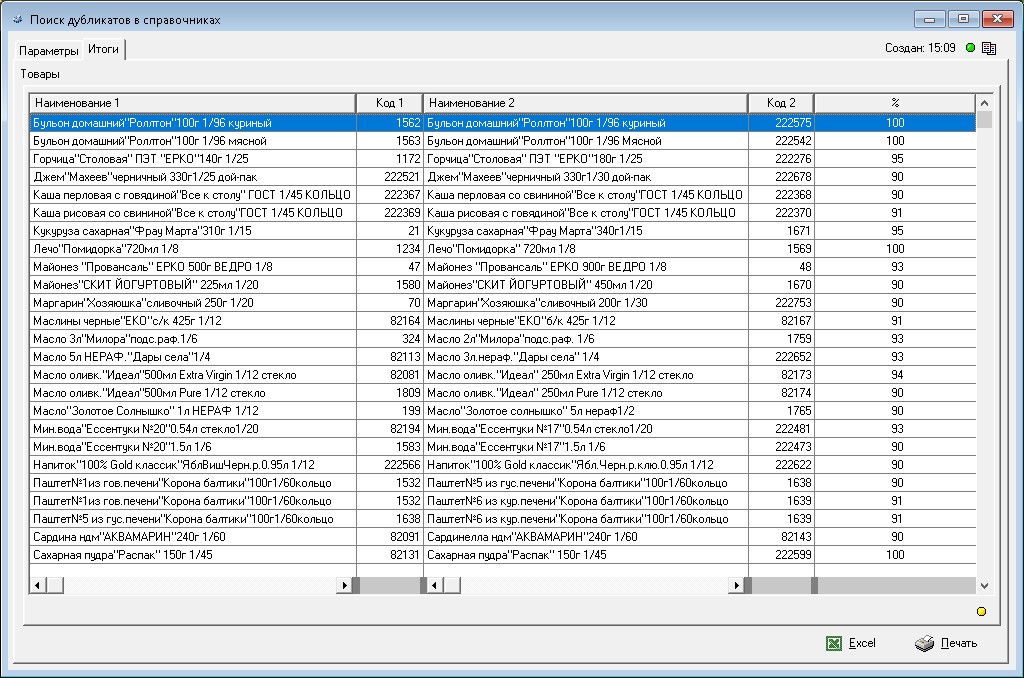Export results via the Excel button
Image resolution: width=1024 pixels, height=678 pixels.
[851, 643]
